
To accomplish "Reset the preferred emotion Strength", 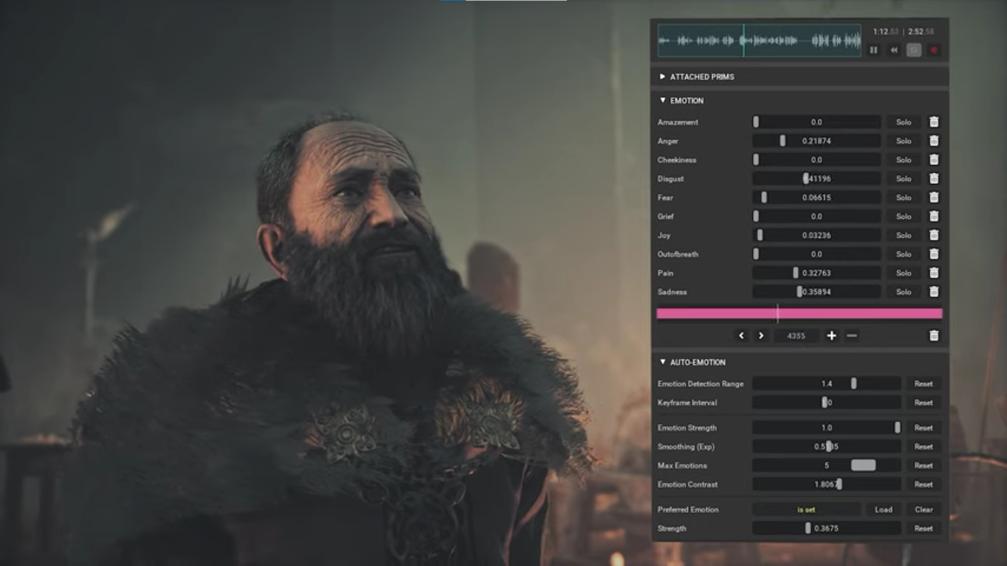I will tap(924, 528).
